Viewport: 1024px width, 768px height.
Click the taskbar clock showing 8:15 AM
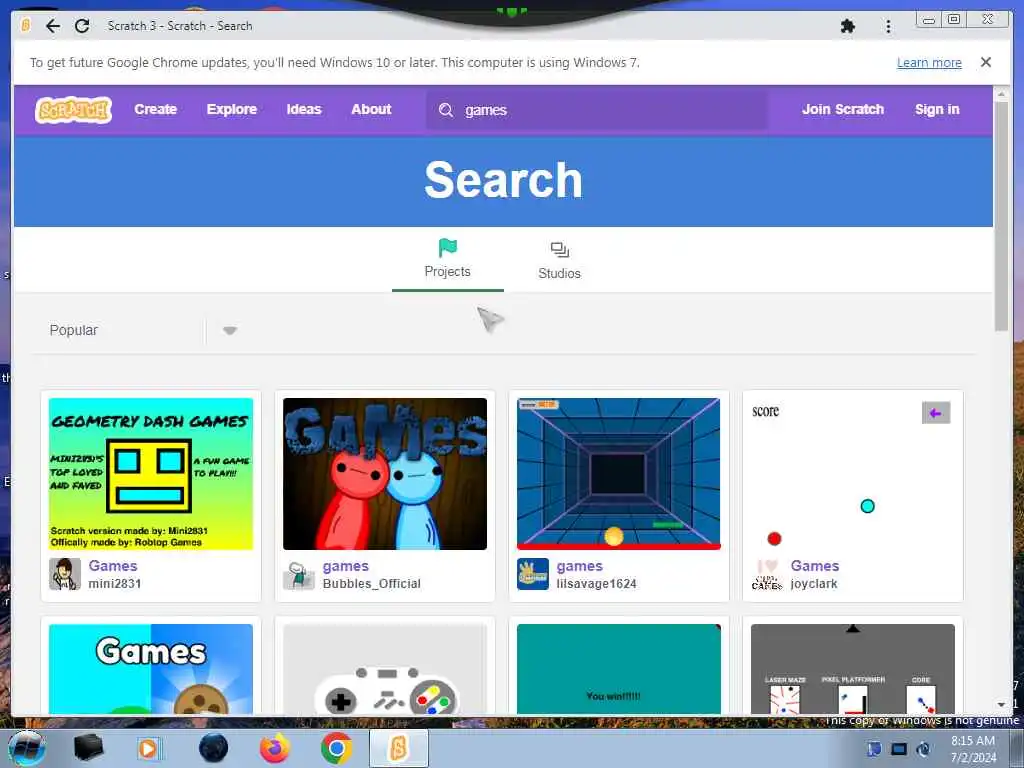tap(972, 748)
